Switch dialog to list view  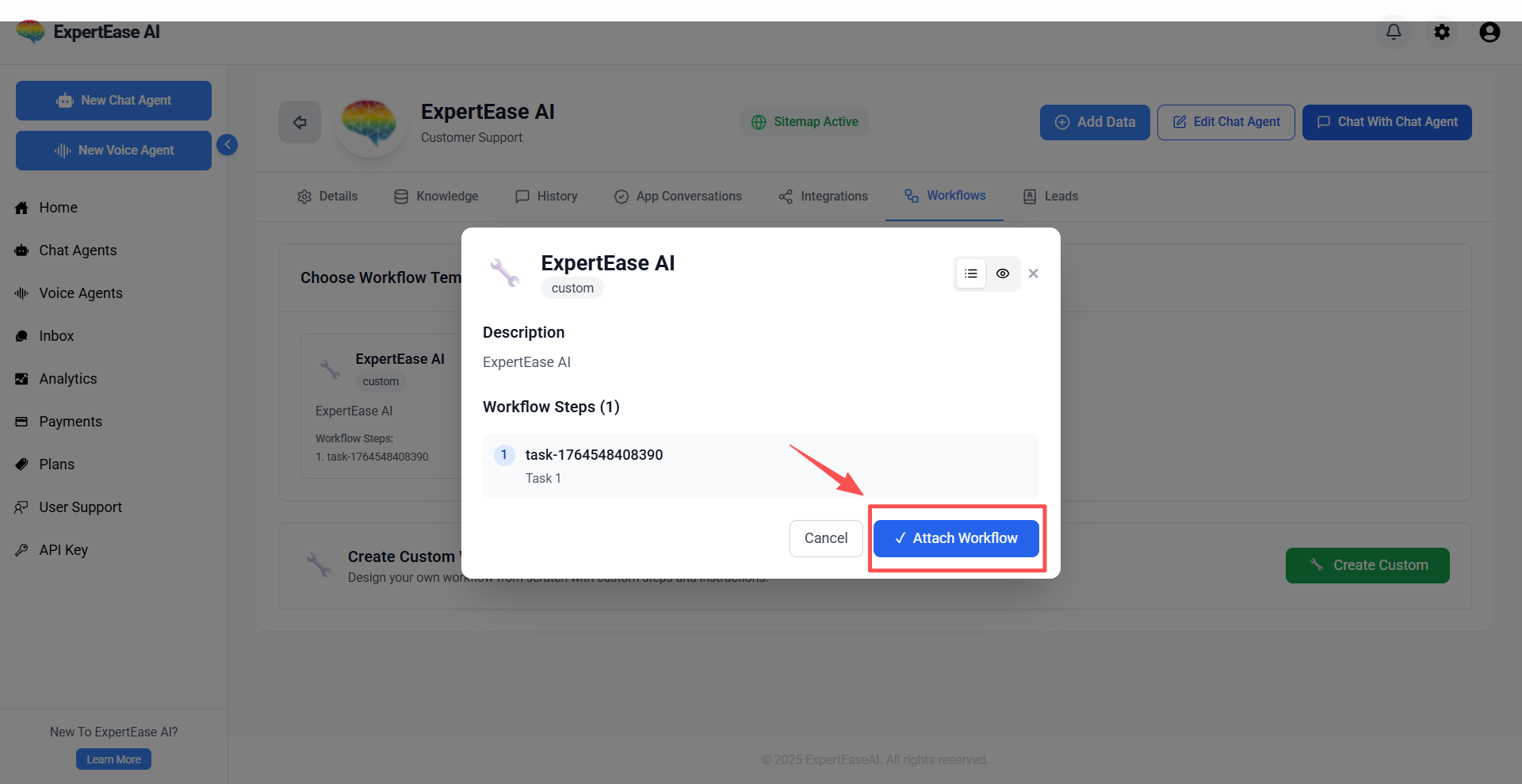(x=971, y=273)
